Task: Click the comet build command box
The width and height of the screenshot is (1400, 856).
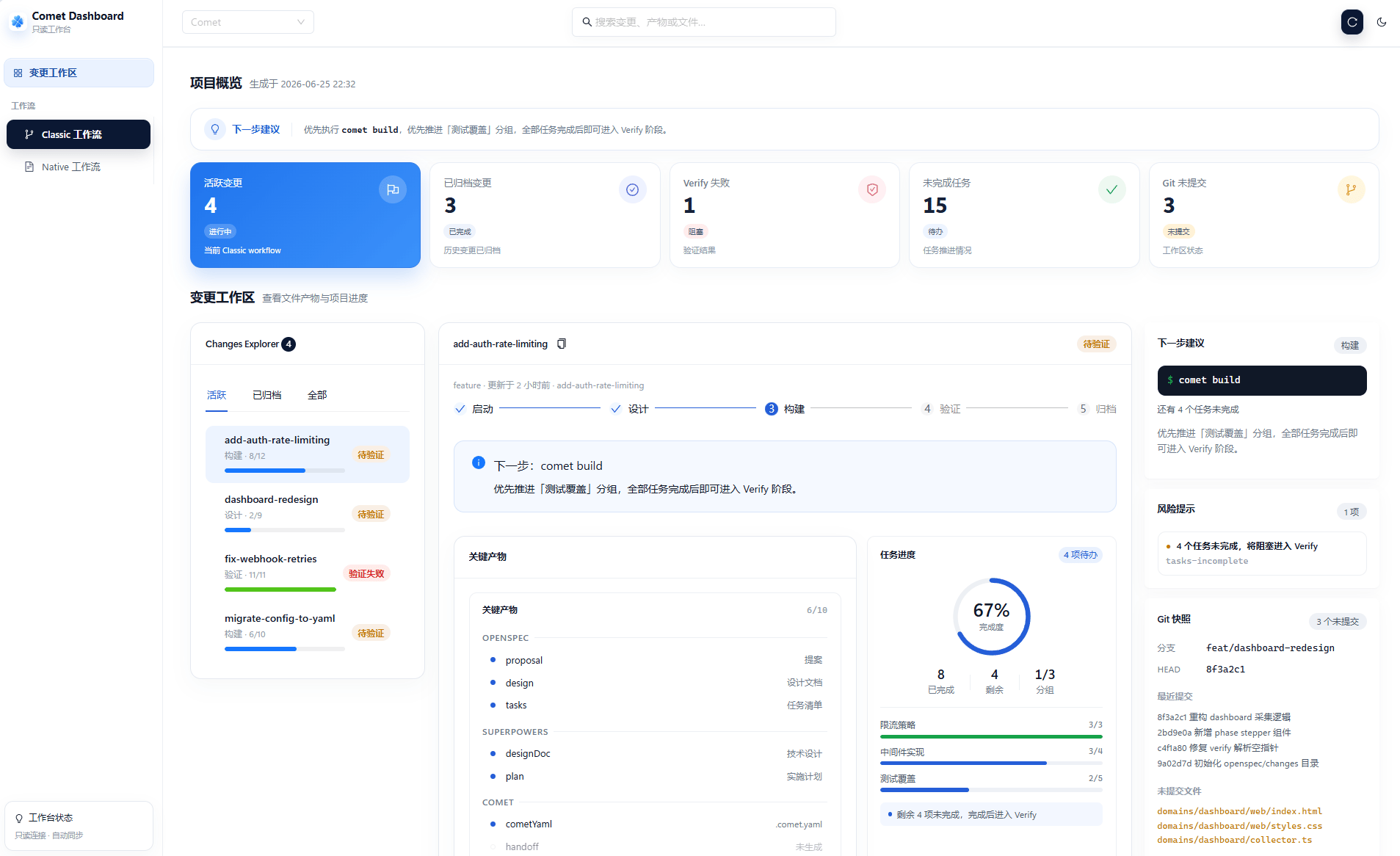Action: click(1262, 380)
